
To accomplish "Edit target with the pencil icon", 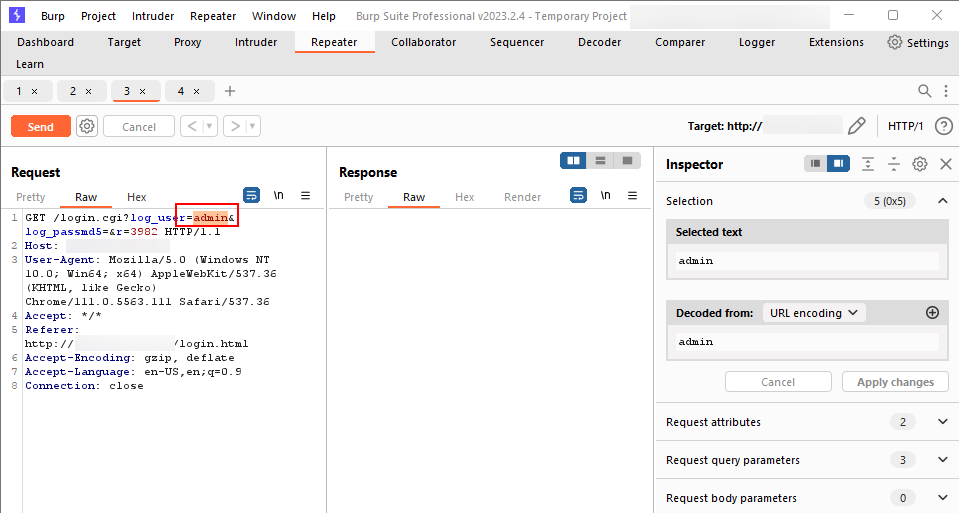I will (856, 126).
